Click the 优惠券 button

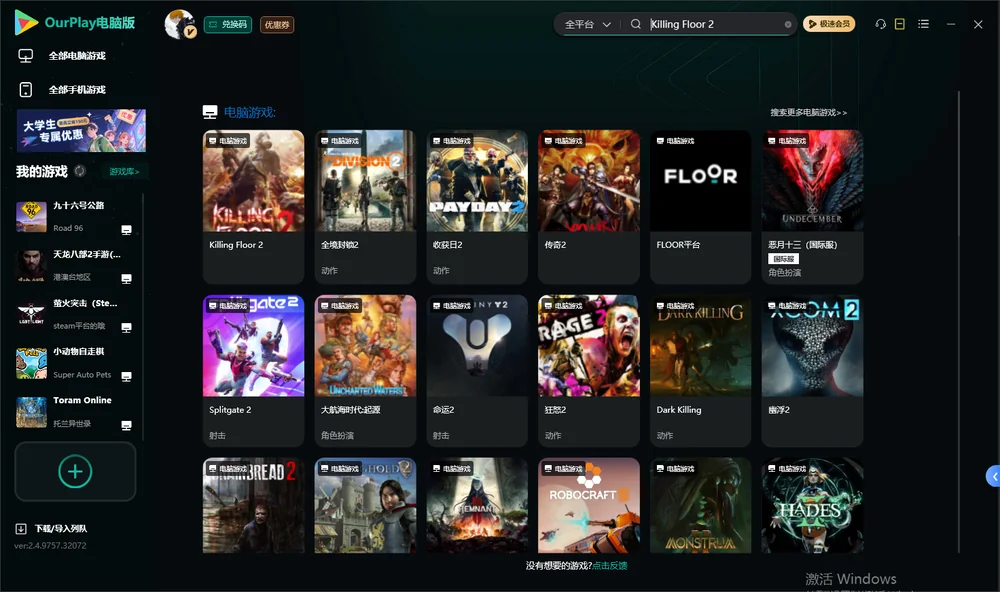tap(277, 24)
